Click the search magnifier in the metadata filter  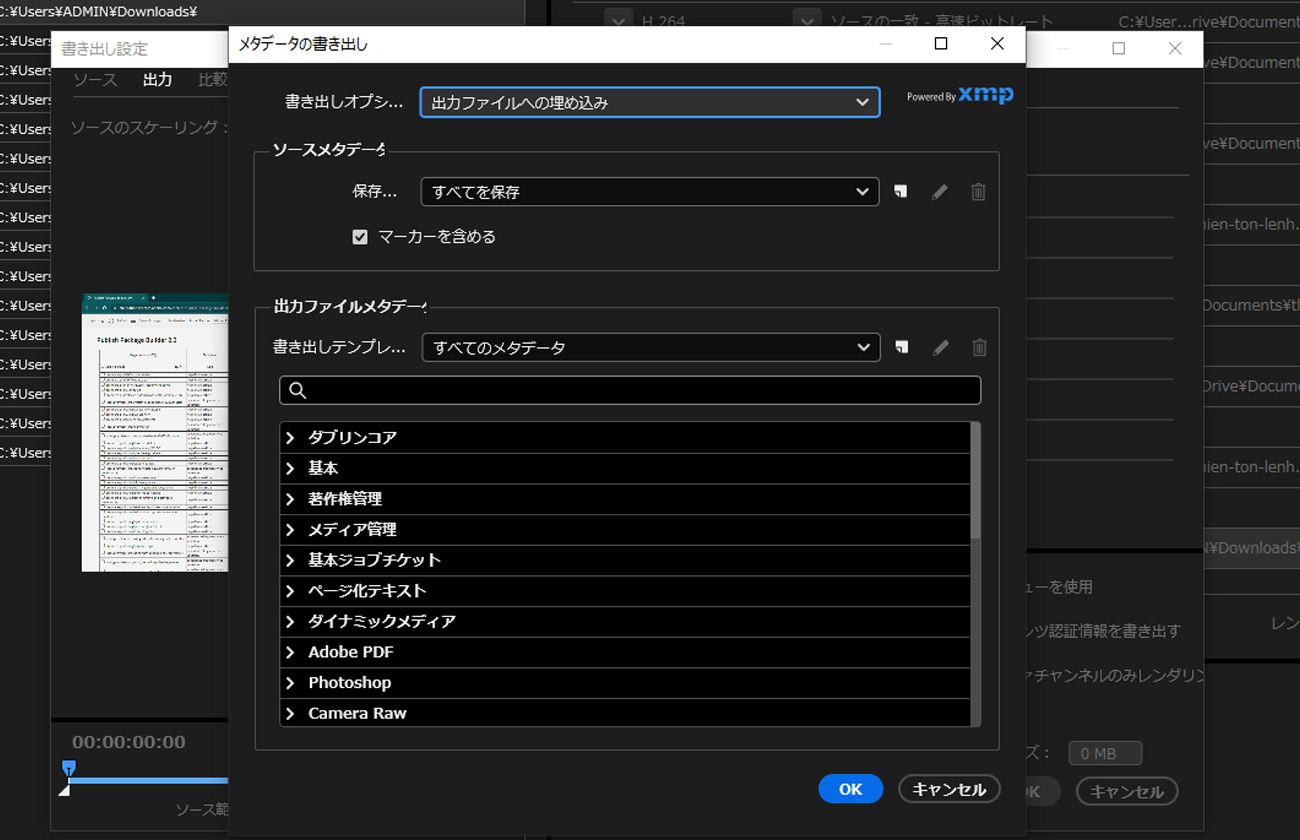point(297,390)
